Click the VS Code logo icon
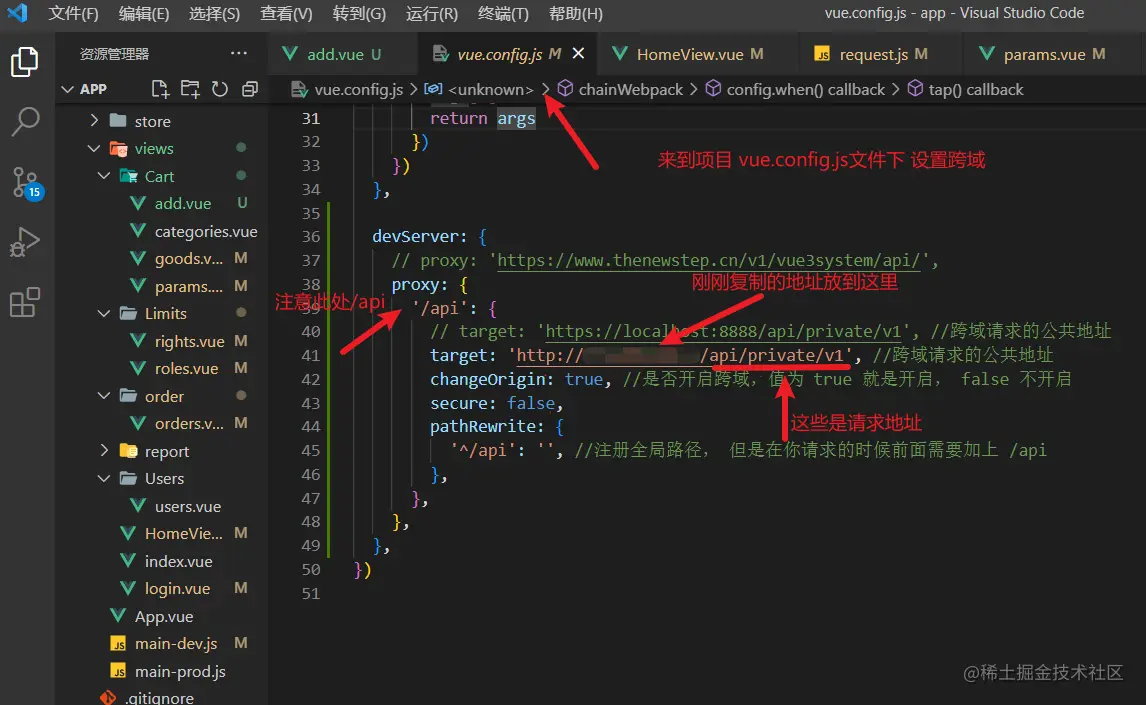 point(16,13)
